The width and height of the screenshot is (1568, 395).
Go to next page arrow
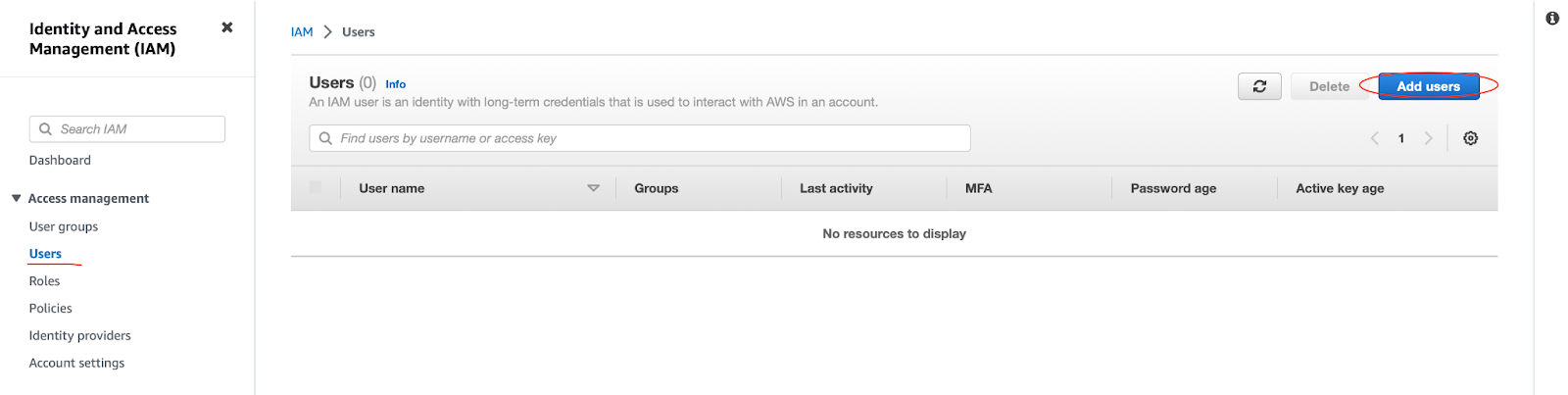(1428, 138)
